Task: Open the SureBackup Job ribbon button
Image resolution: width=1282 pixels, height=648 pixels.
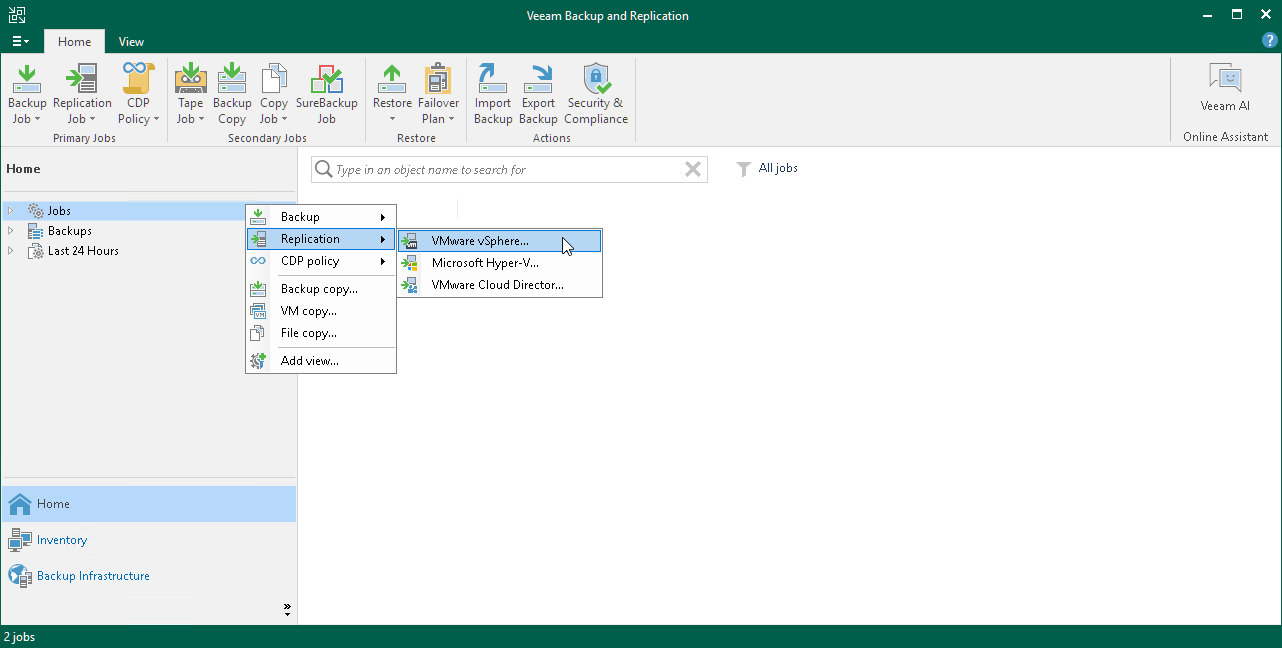Action: 327,94
